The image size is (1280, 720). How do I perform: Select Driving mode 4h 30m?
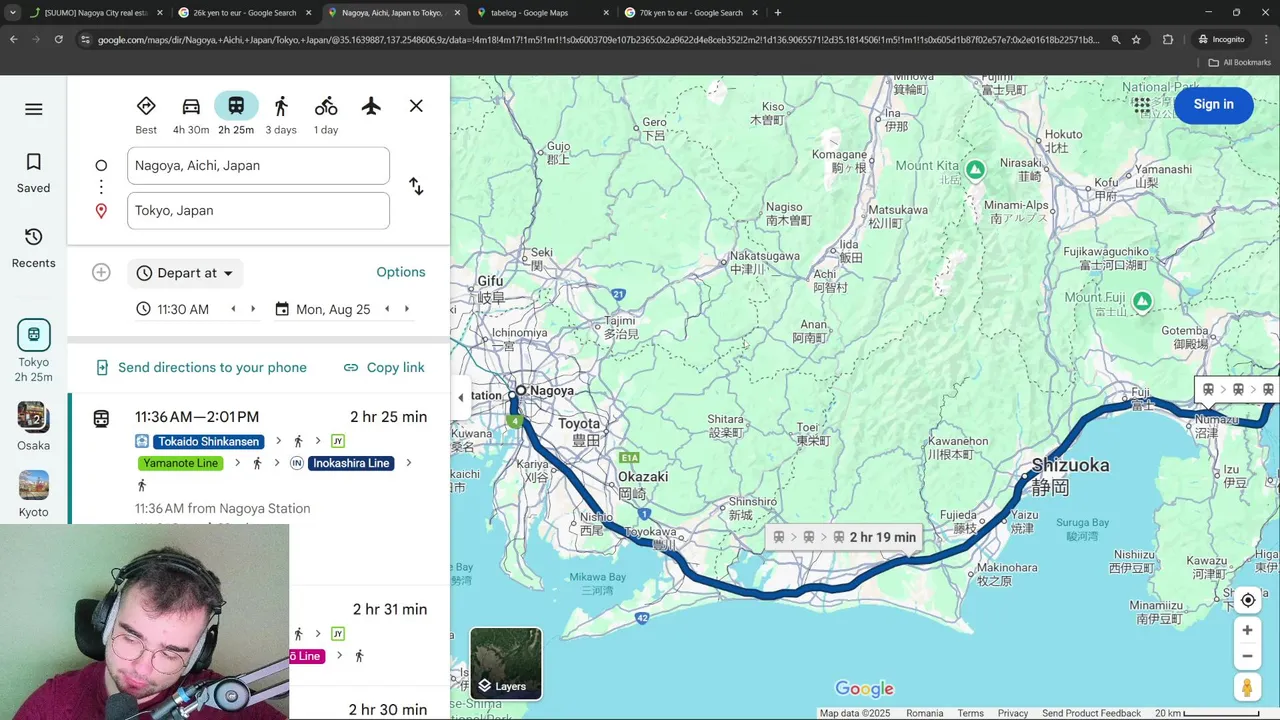tap(191, 115)
